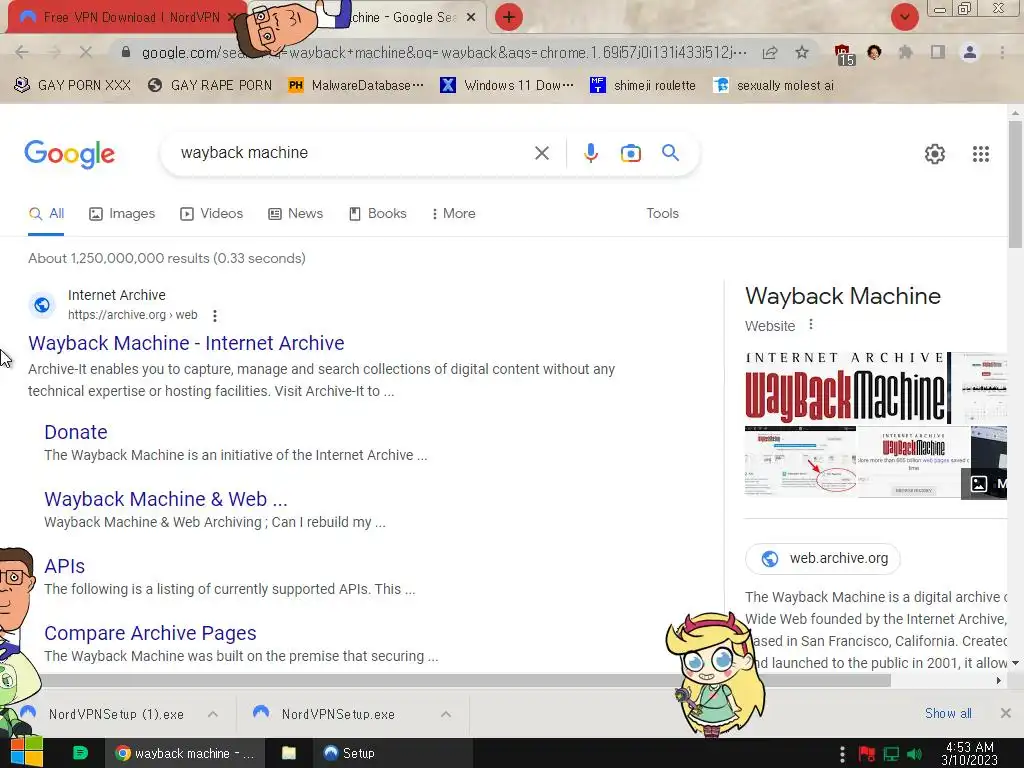Expand the More search filters menu
The height and width of the screenshot is (768, 1024).
tap(453, 214)
